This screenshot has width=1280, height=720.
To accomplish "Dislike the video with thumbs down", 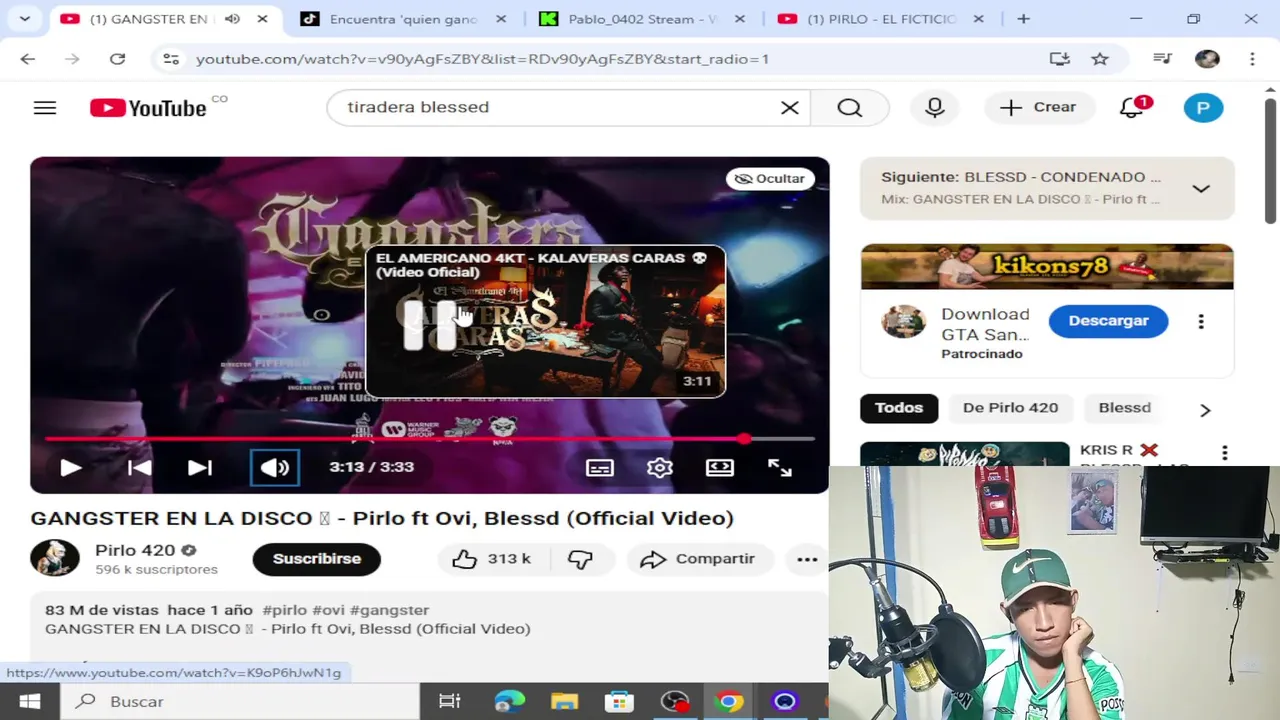I will coord(580,559).
